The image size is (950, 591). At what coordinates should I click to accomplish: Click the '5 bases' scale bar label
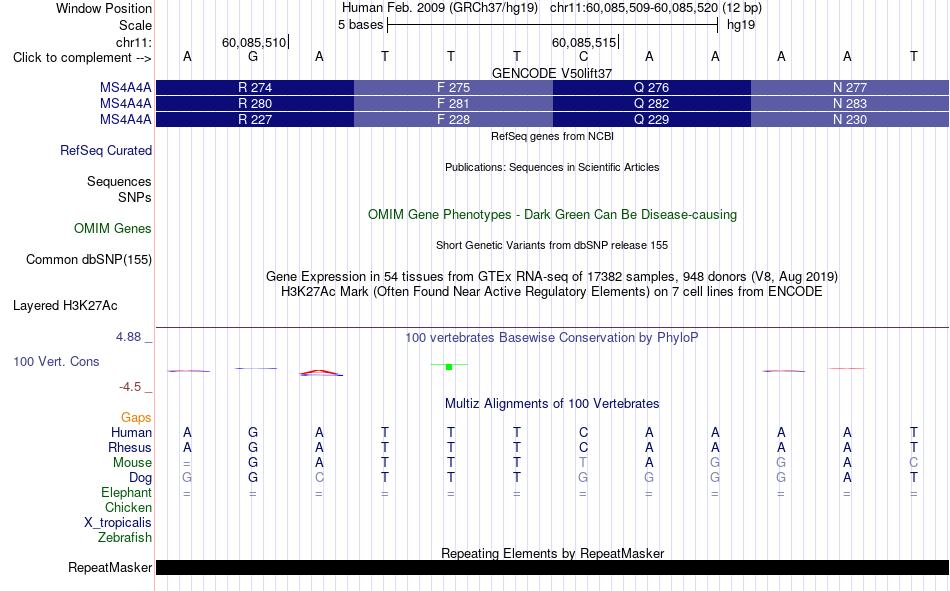coord(360,25)
